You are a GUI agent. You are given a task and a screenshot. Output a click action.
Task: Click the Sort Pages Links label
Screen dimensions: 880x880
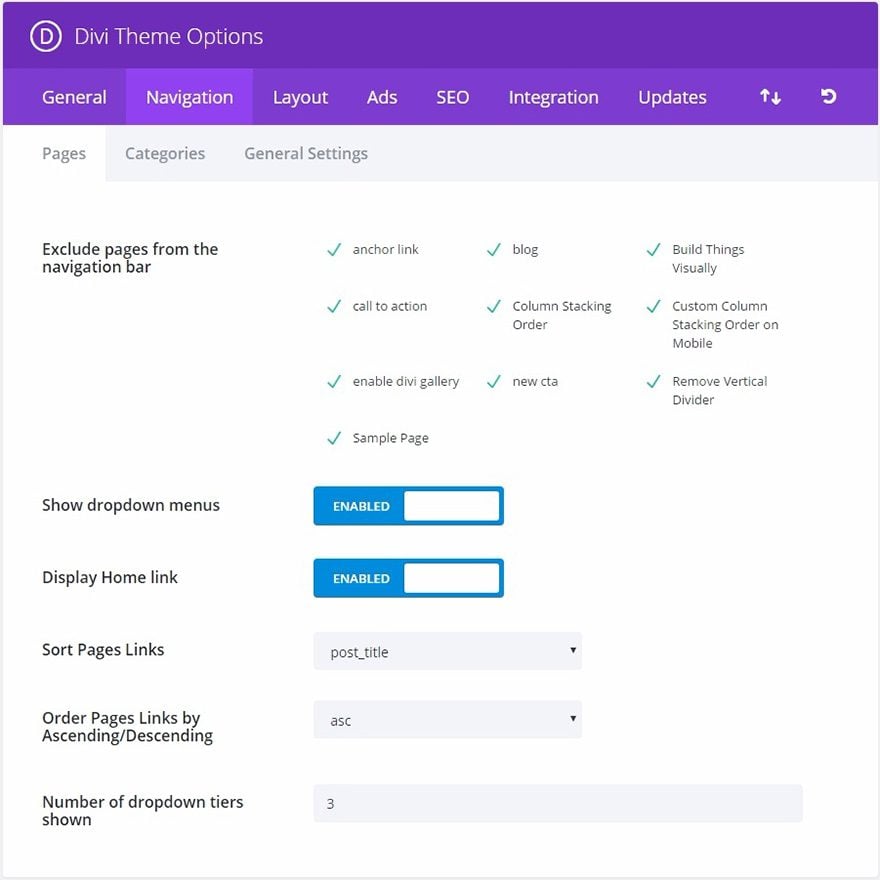click(x=103, y=649)
